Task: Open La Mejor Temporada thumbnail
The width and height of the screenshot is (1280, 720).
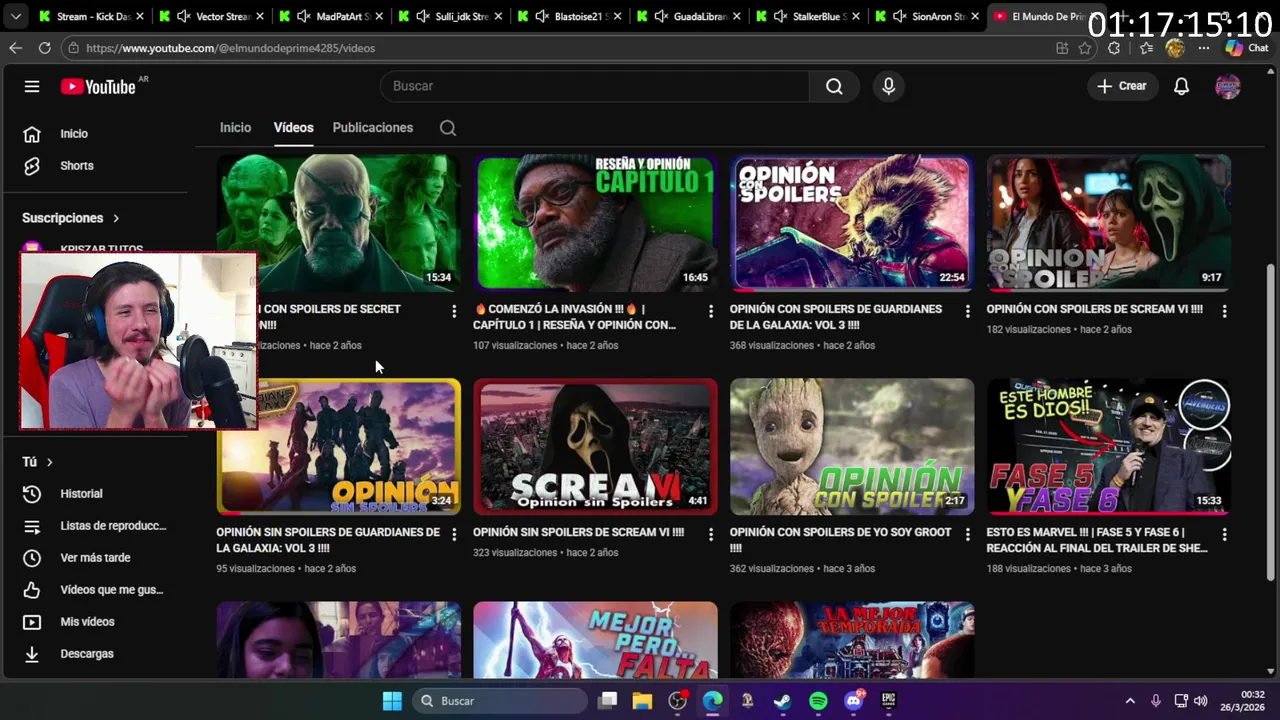Action: pos(852,641)
